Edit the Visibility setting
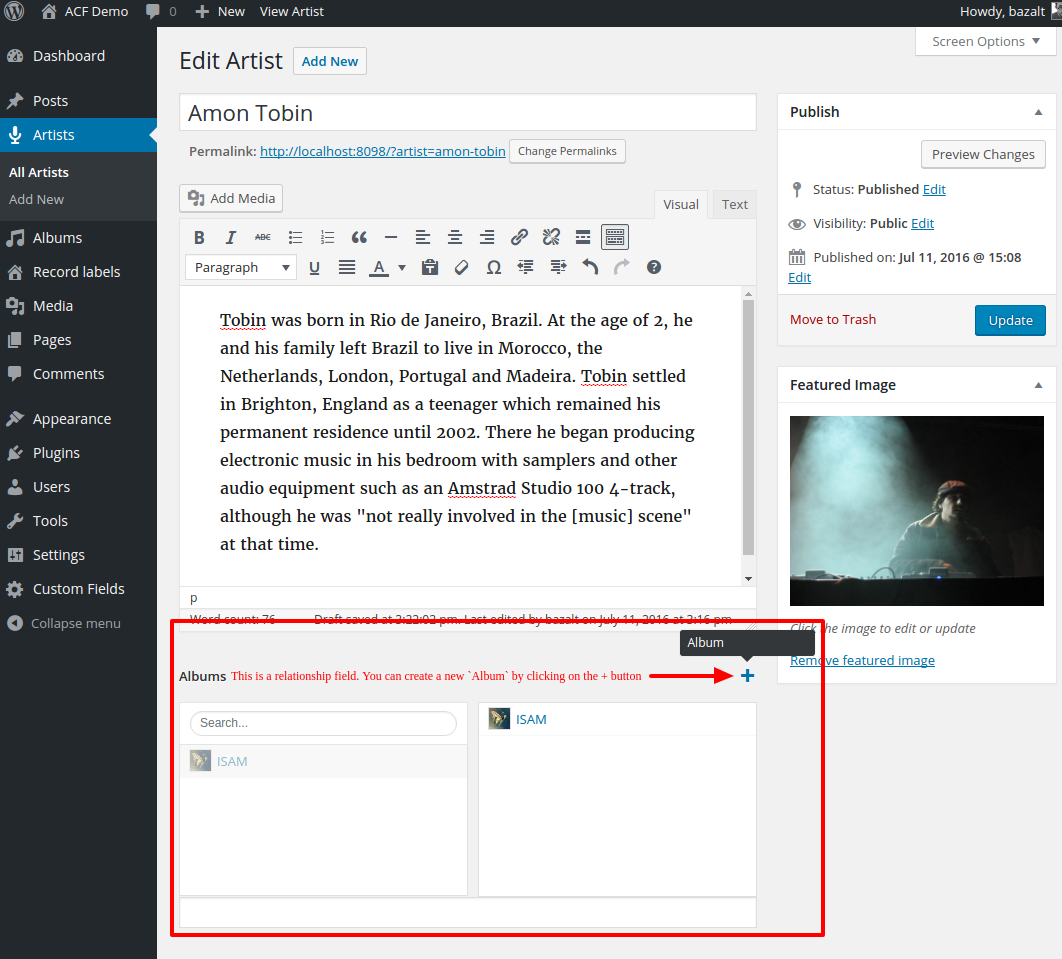This screenshot has height=959, width=1062. [922, 223]
